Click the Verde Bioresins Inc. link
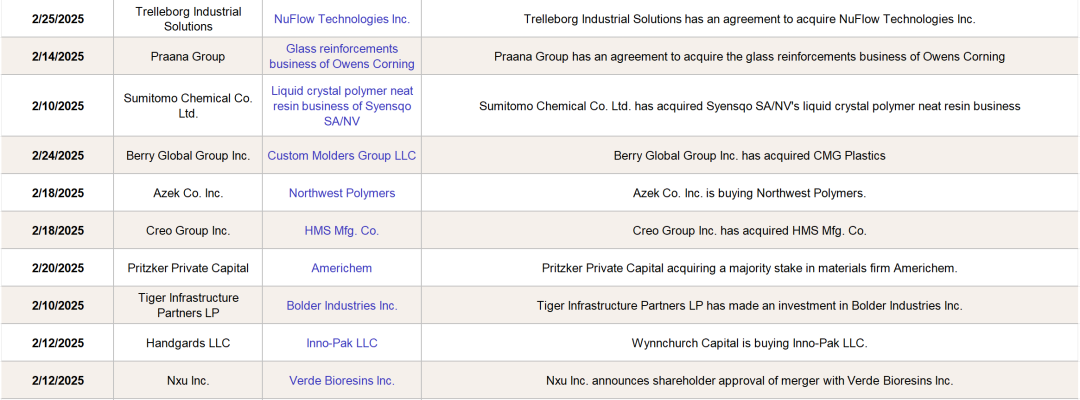Image resolution: width=1080 pixels, height=400 pixels. pos(341,380)
